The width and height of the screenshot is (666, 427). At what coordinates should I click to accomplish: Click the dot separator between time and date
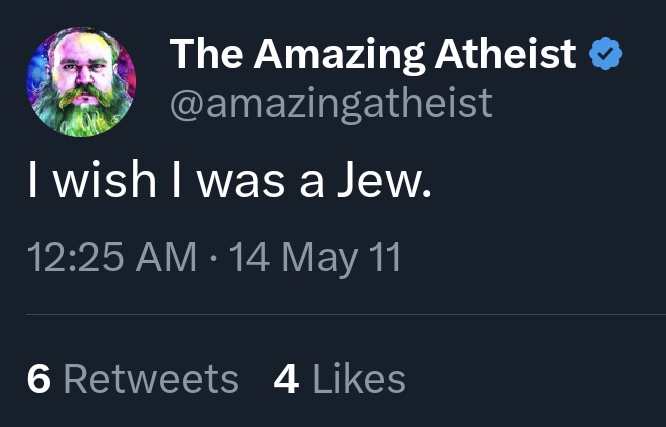(x=213, y=258)
